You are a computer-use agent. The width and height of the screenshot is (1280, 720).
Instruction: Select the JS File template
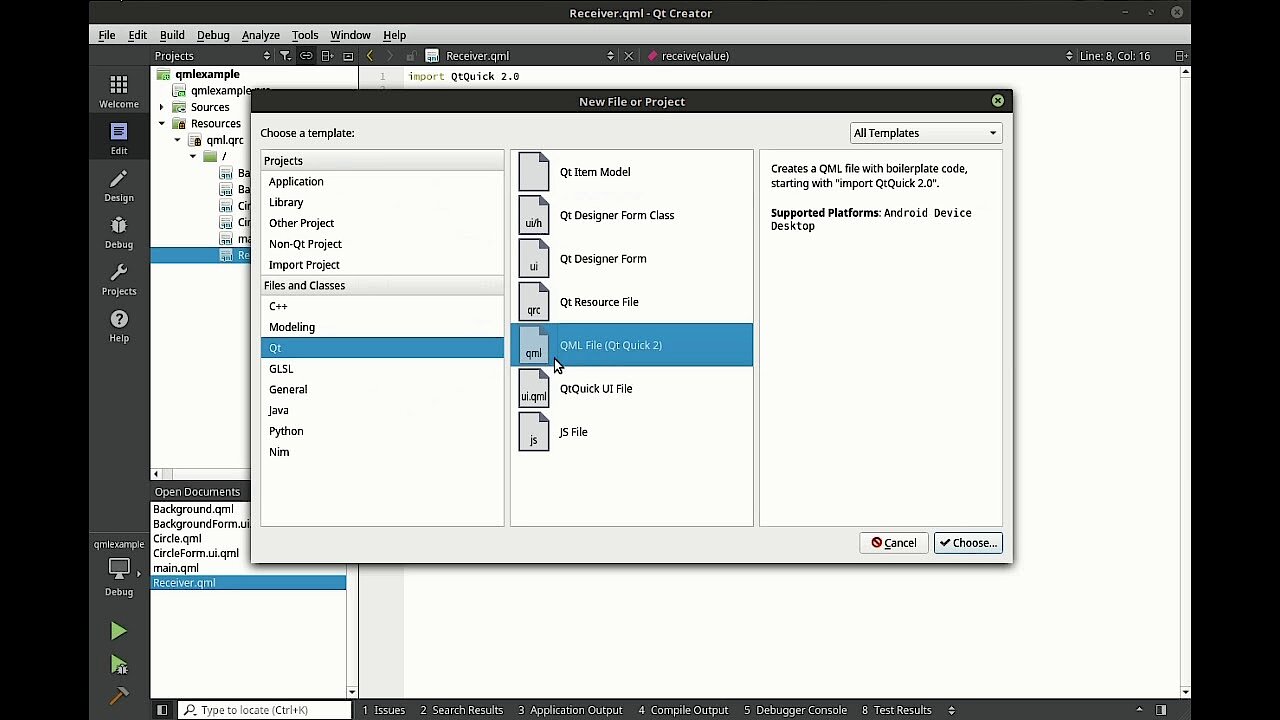pos(573,432)
